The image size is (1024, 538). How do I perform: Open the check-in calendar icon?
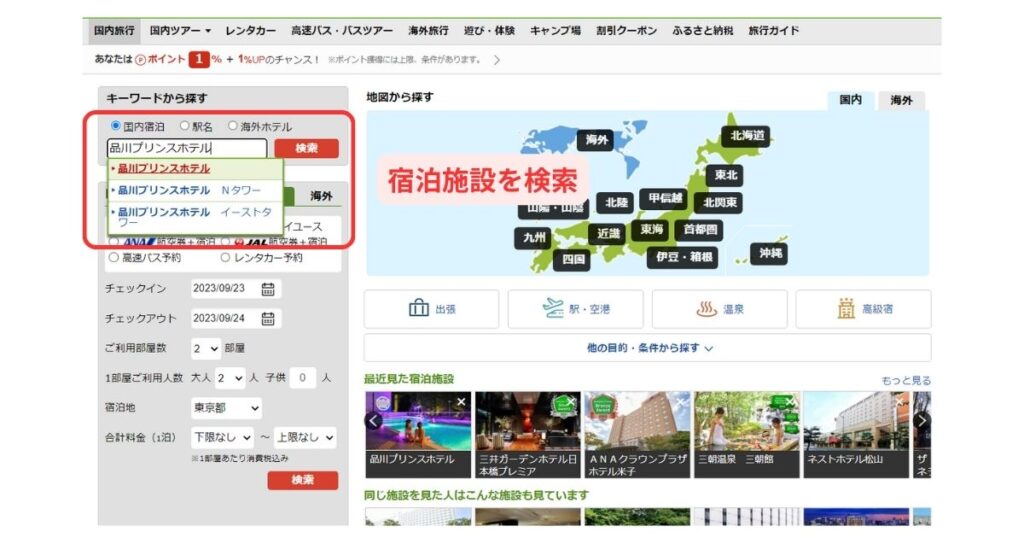(x=268, y=289)
